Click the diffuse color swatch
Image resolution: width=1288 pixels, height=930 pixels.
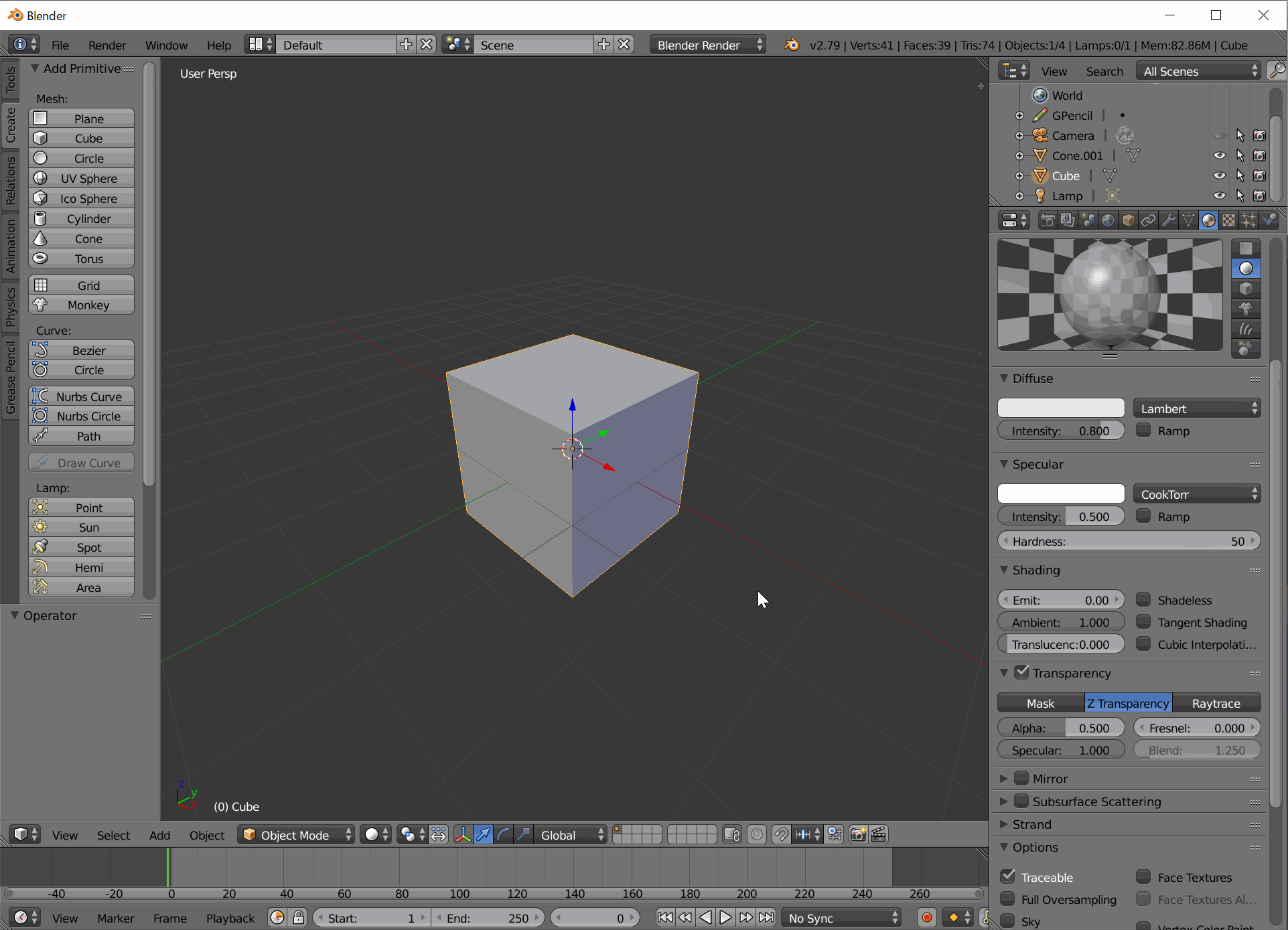tap(1060, 408)
